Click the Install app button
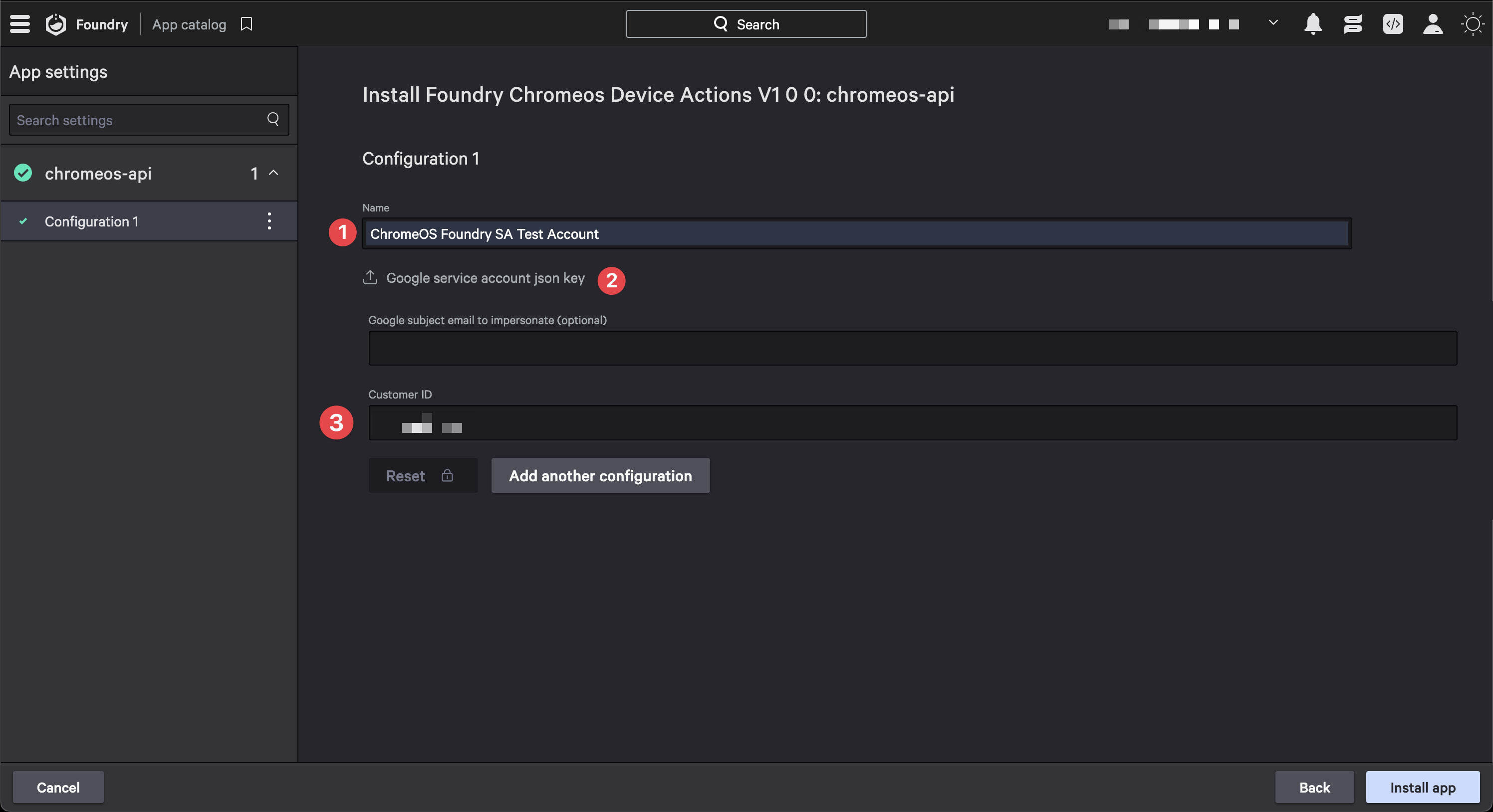1493x812 pixels. pos(1422,787)
